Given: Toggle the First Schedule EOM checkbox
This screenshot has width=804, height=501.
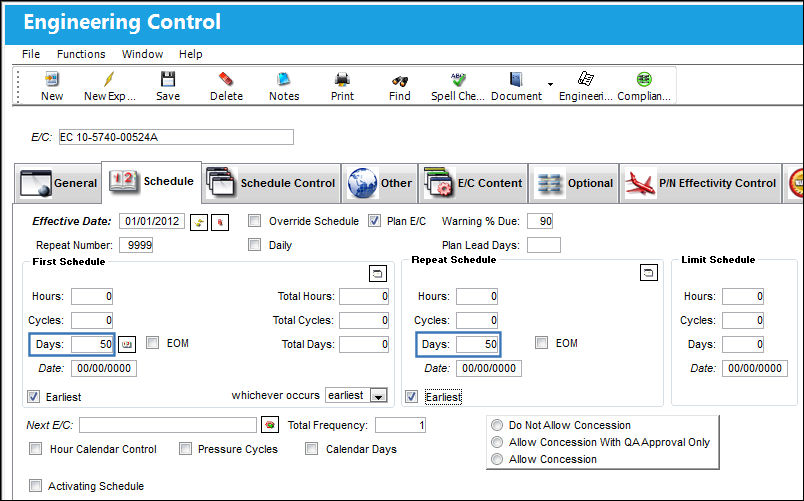Looking at the screenshot, I should click(152, 343).
